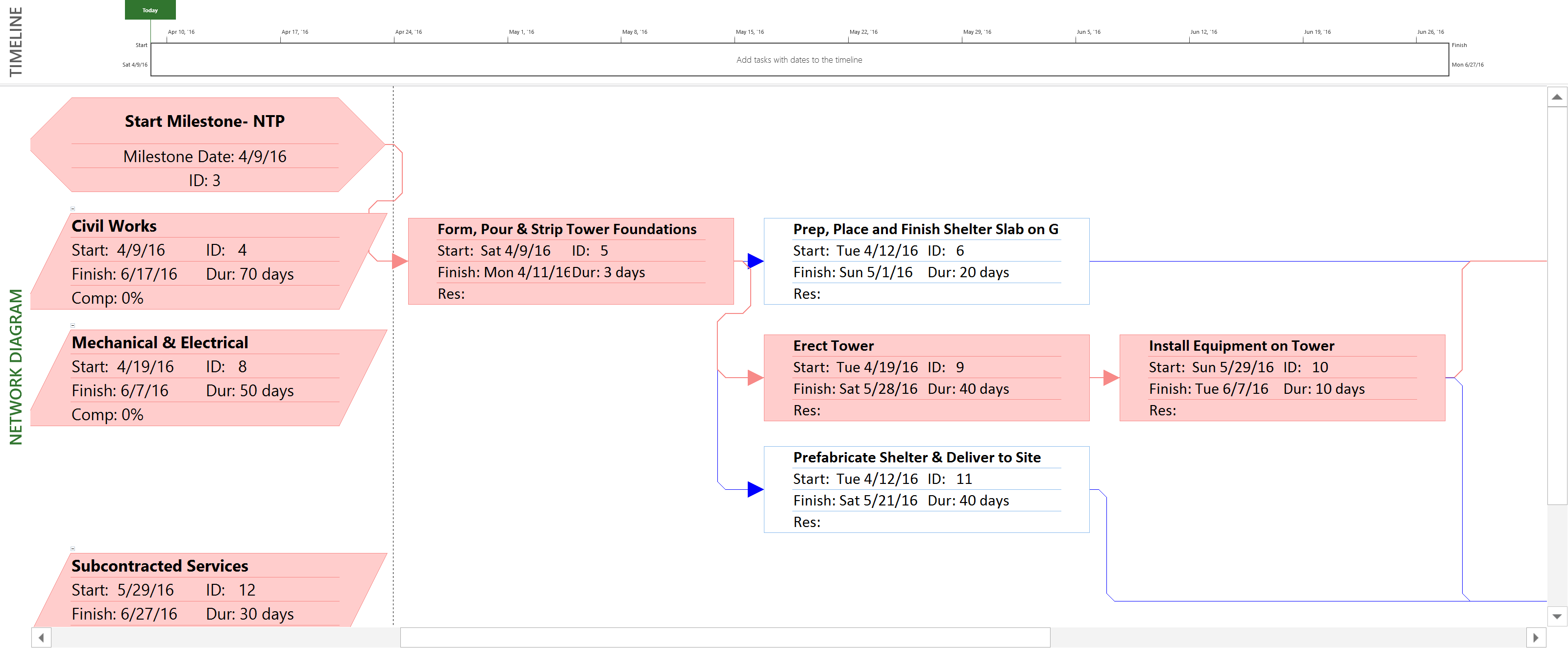The height and width of the screenshot is (648, 1568).
Task: Click 'Dur: 50 days' in Mechanical & Electrical
Action: coord(249,391)
